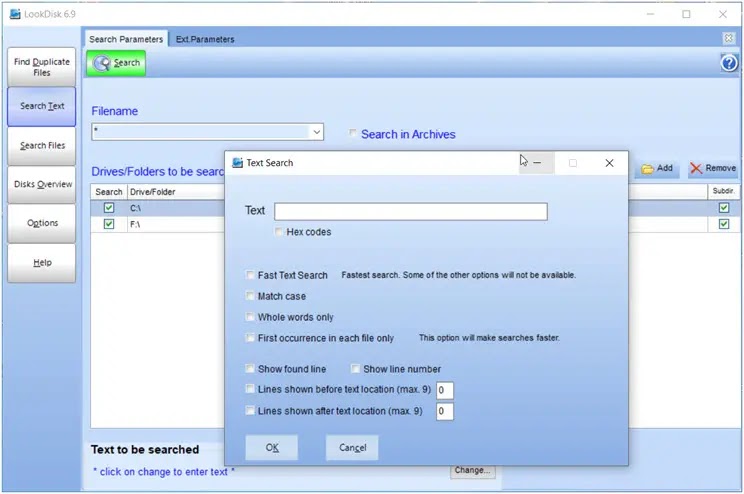Viewport: 744px width, 494px height.
Task: Enable Whole words only checkbox
Action: click(250, 317)
